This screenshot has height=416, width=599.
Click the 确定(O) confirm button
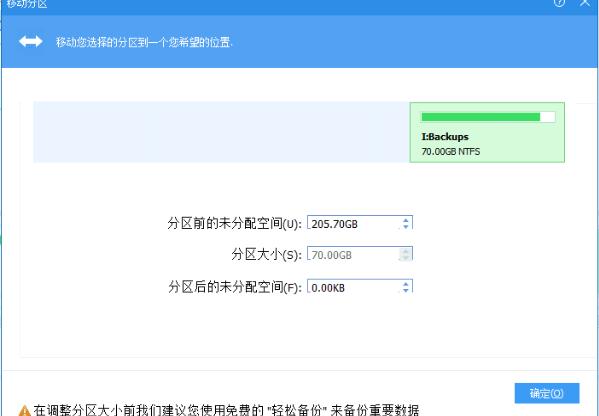click(547, 393)
